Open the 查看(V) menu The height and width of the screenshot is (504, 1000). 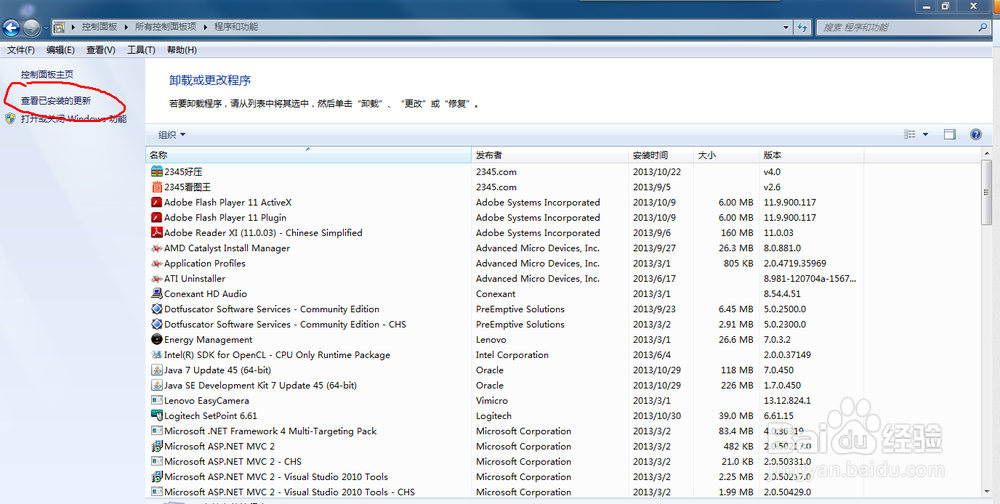pos(101,50)
